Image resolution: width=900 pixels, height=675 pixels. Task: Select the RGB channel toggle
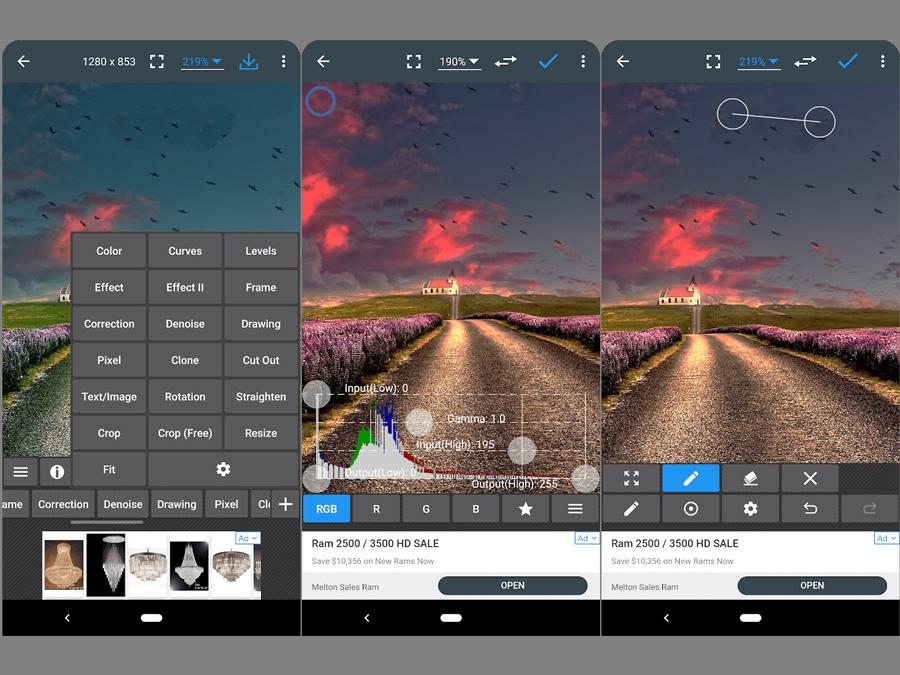click(x=326, y=508)
